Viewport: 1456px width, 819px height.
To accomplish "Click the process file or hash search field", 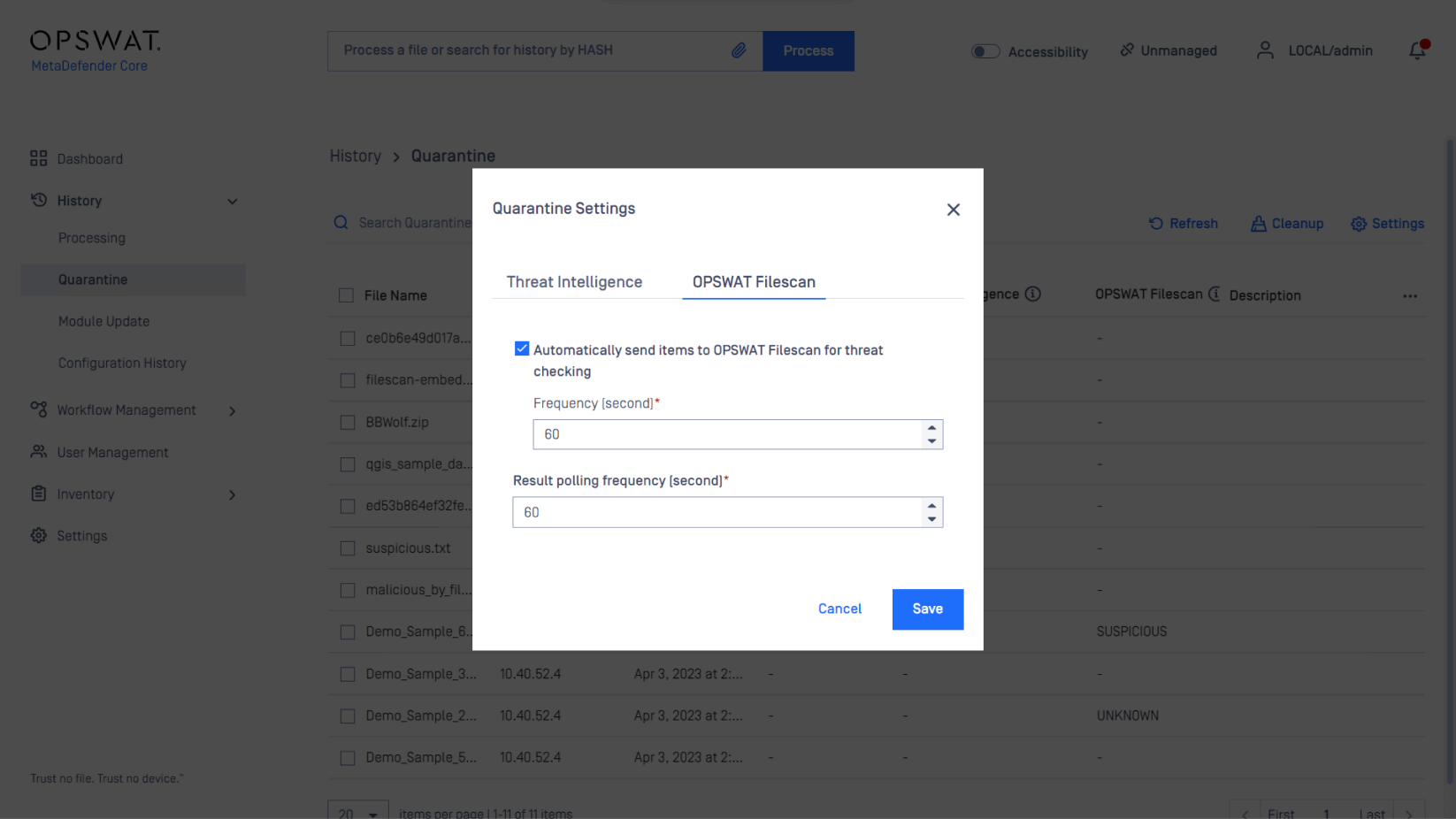I will [545, 51].
